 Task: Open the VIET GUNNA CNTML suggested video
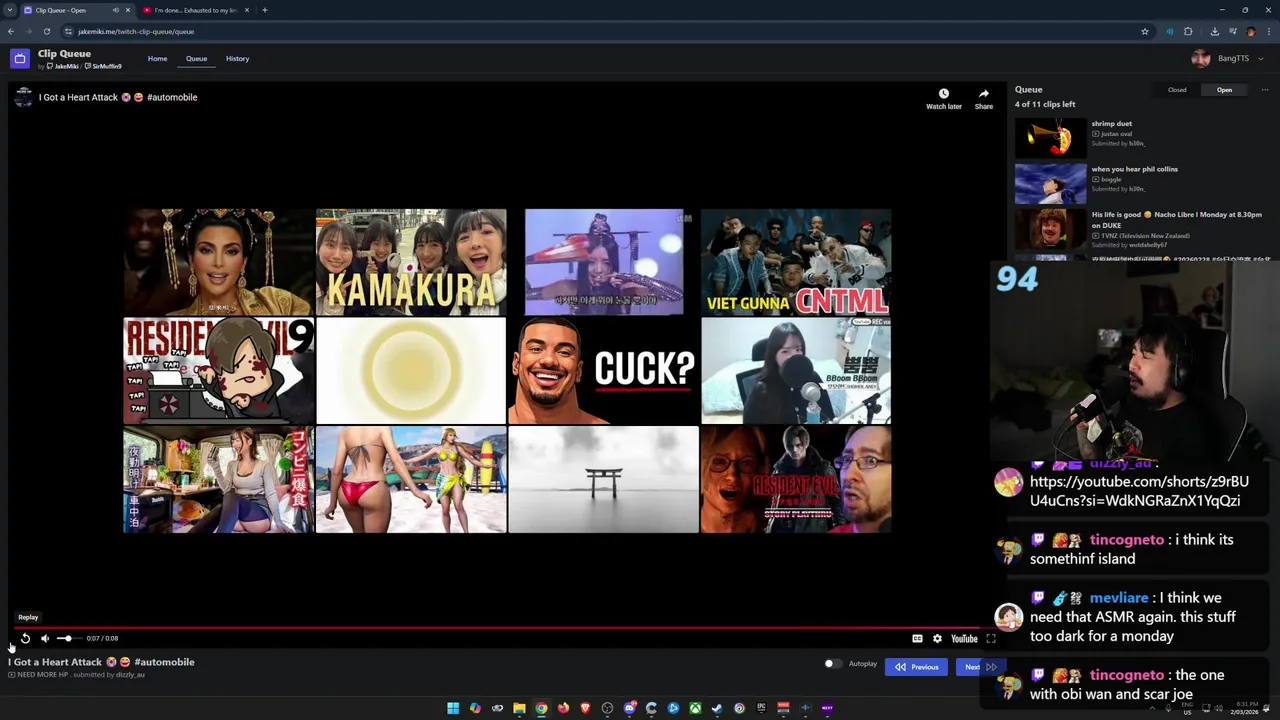[x=796, y=262]
